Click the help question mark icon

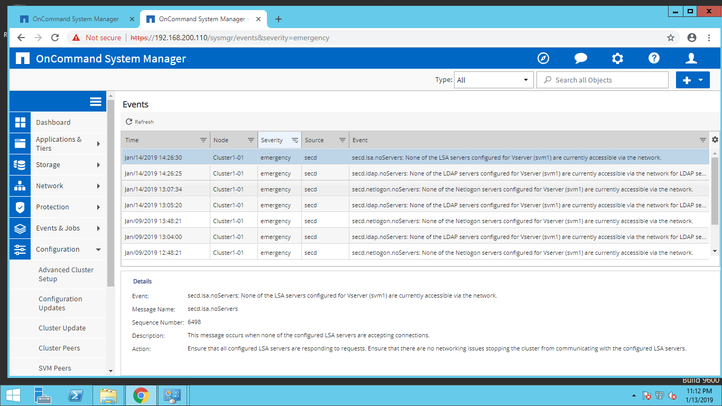click(654, 59)
